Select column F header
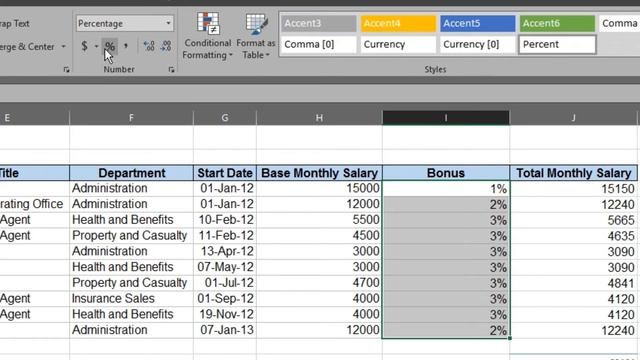This screenshot has width=640, height=360. click(x=131, y=118)
